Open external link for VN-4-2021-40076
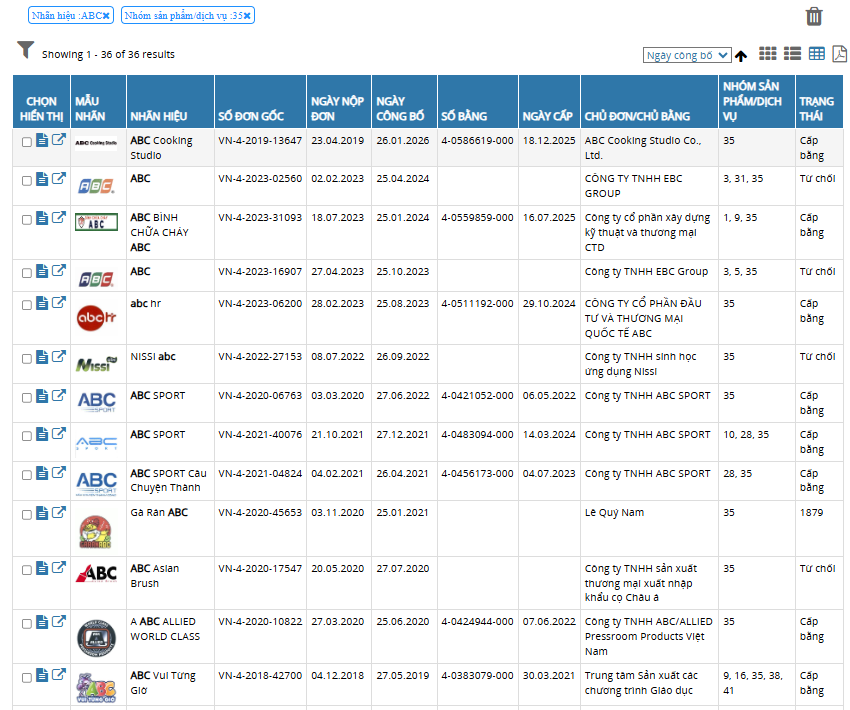Screen dimensions: 850x710 click(59, 434)
